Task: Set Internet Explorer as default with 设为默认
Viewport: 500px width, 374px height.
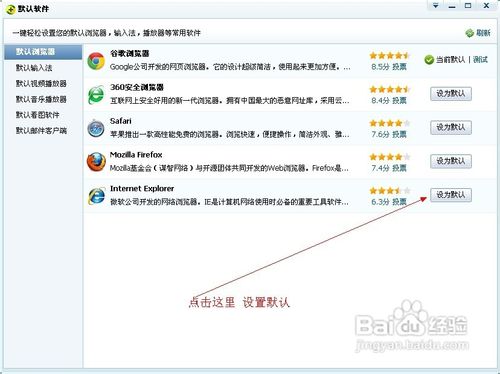Action: pos(451,195)
